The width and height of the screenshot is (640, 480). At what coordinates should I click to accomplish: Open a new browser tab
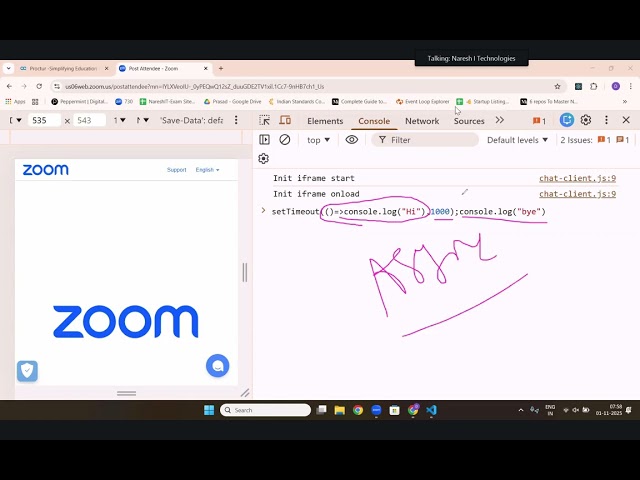[x=221, y=68]
